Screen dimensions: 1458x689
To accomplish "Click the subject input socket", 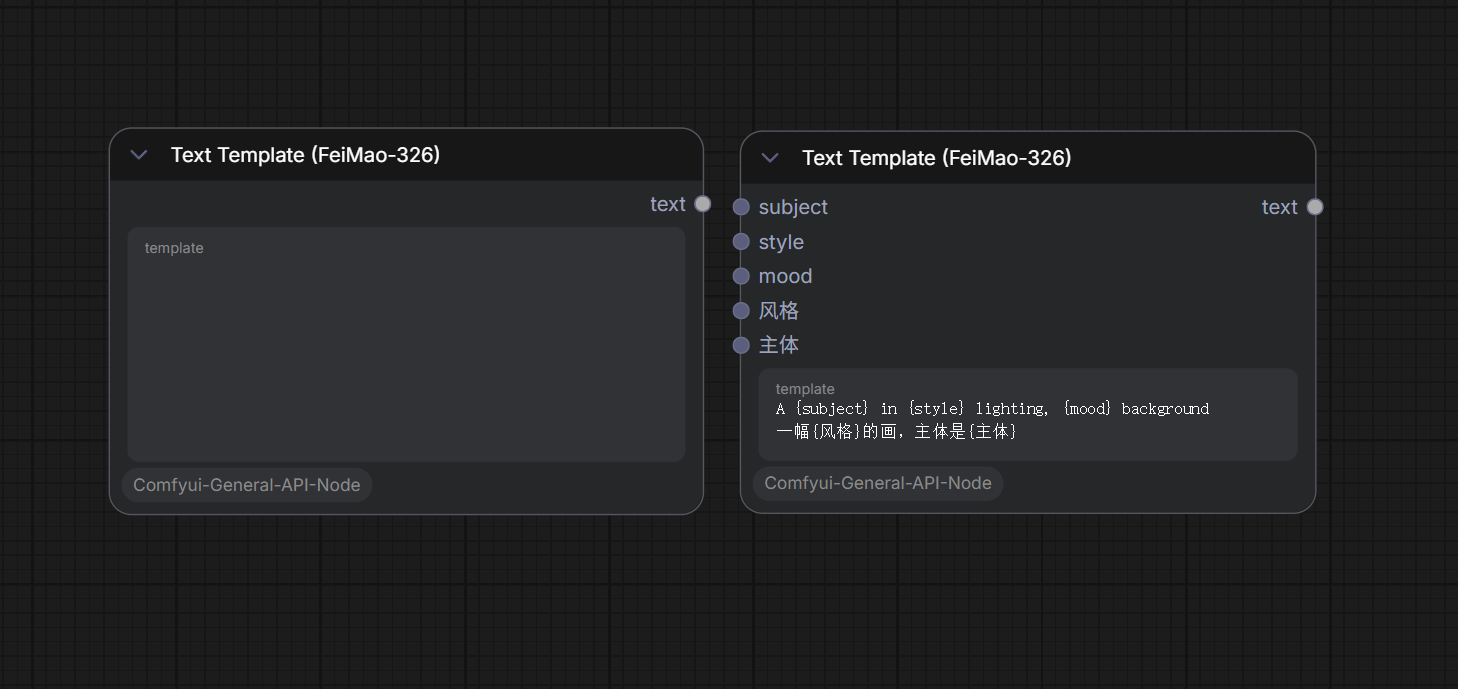I will point(741,207).
